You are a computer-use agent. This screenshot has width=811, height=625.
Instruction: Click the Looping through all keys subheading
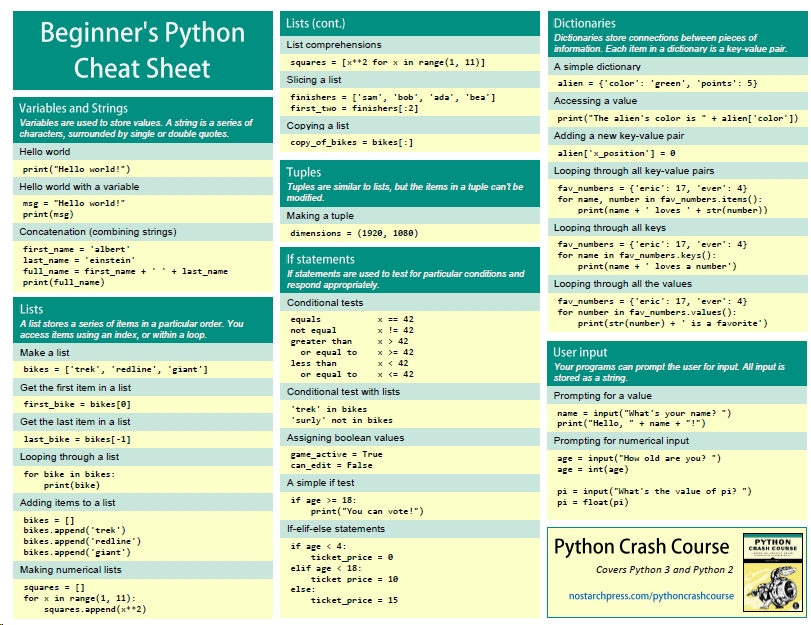tap(609, 228)
